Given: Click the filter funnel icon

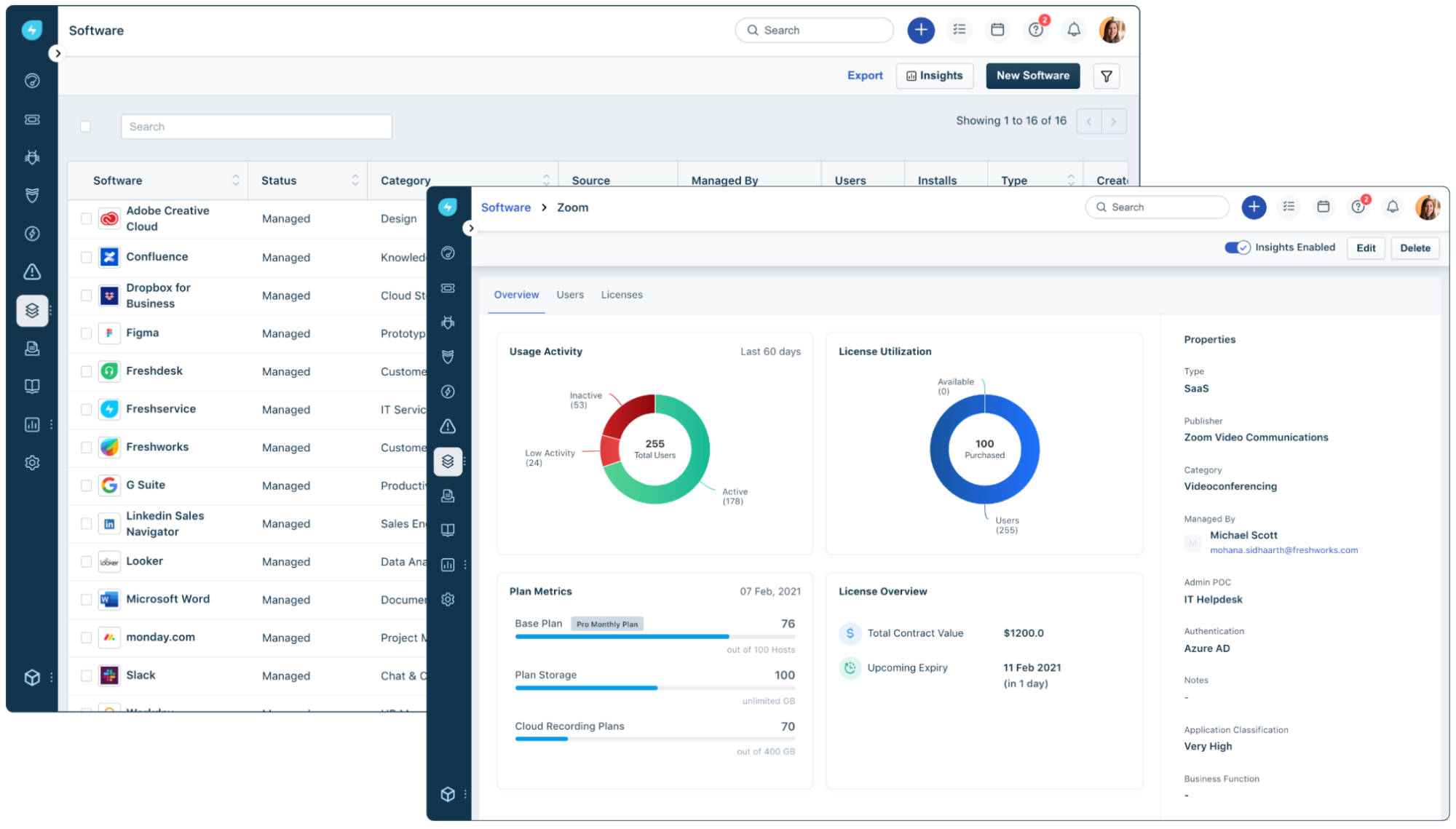Looking at the screenshot, I should [1106, 76].
